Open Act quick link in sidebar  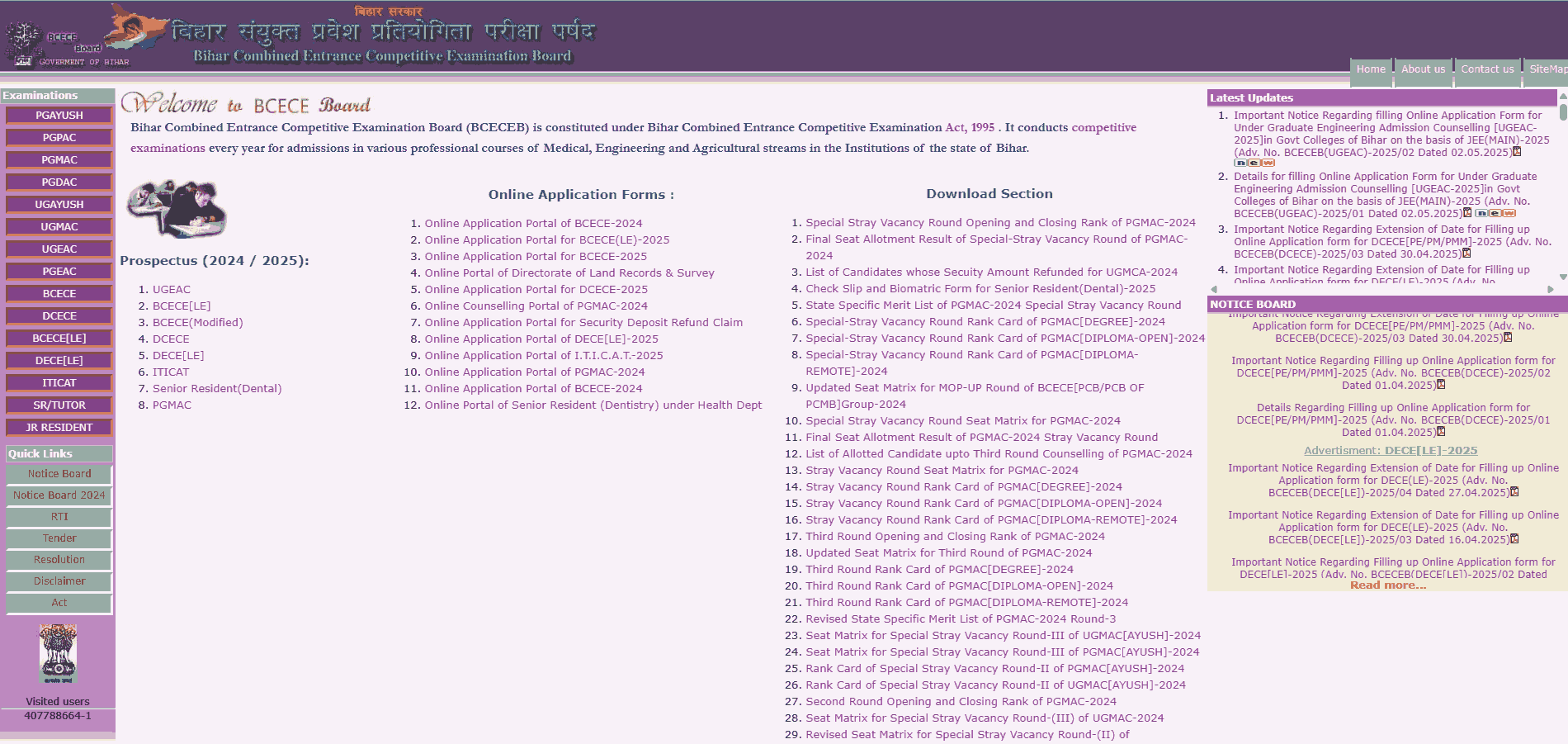[x=59, y=603]
